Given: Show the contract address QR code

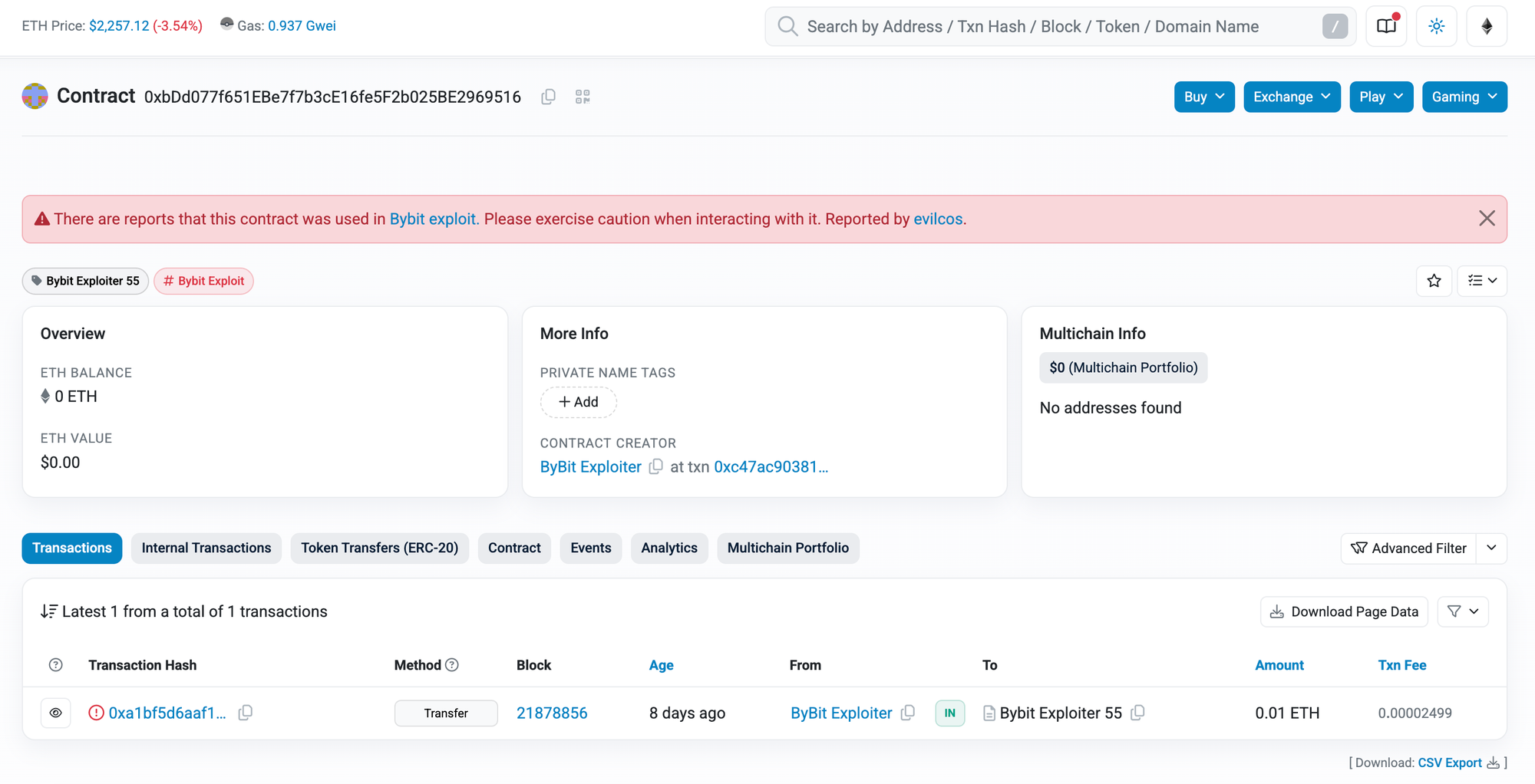Looking at the screenshot, I should (583, 97).
